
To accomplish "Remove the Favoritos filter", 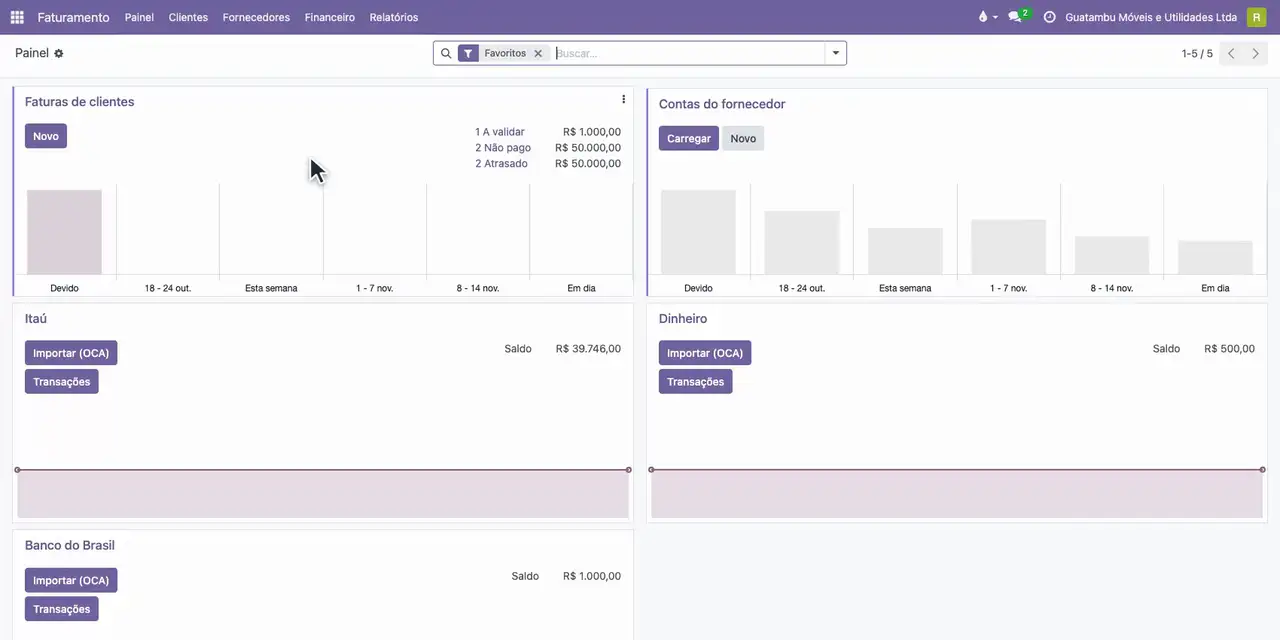I will [x=538, y=53].
